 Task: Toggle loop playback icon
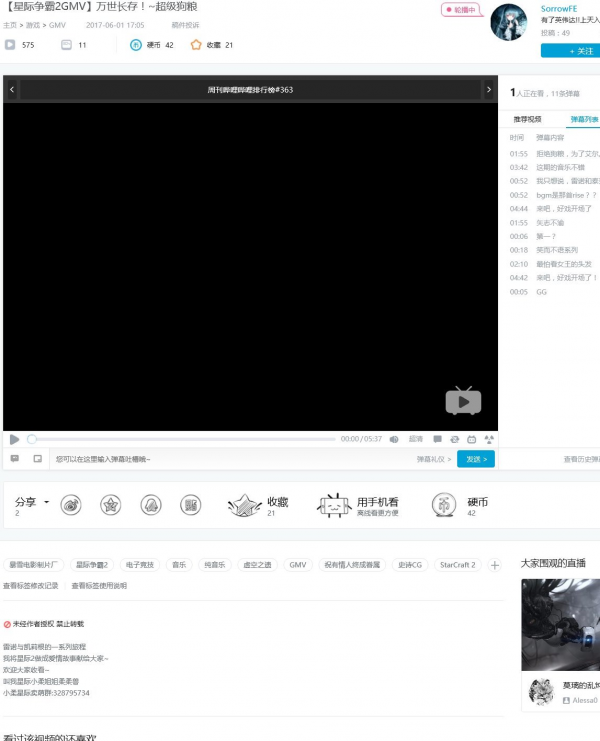click(x=454, y=439)
